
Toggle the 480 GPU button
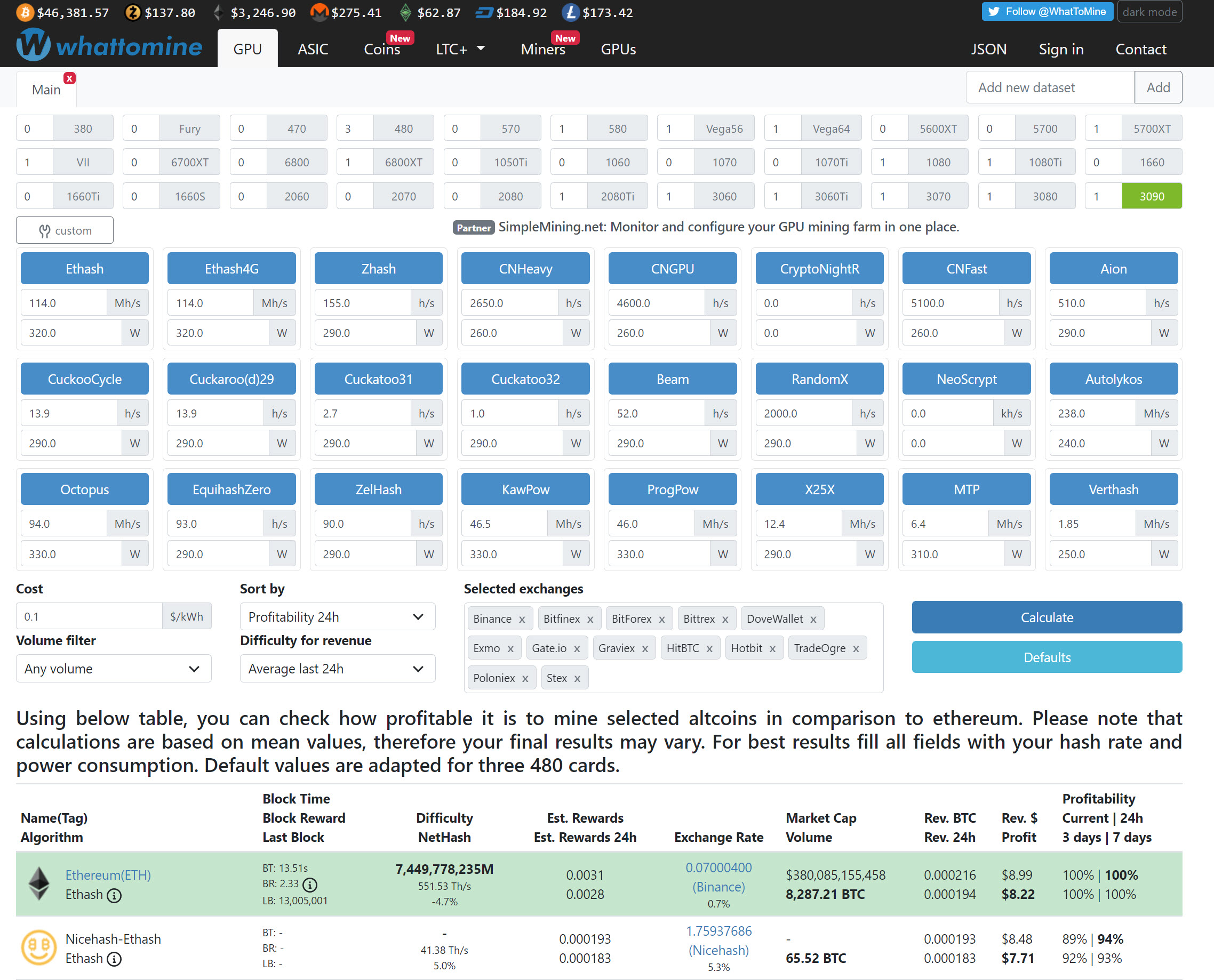[x=403, y=128]
